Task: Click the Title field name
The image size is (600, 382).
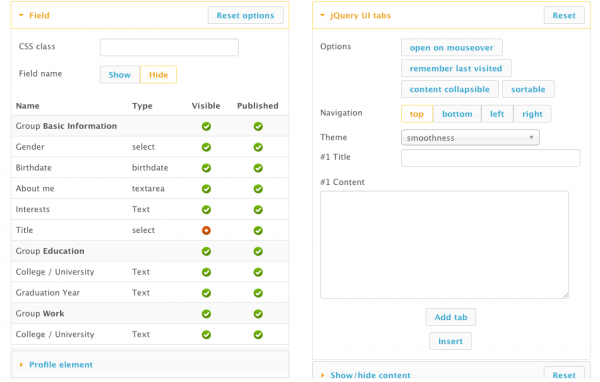Action: tap(24, 230)
